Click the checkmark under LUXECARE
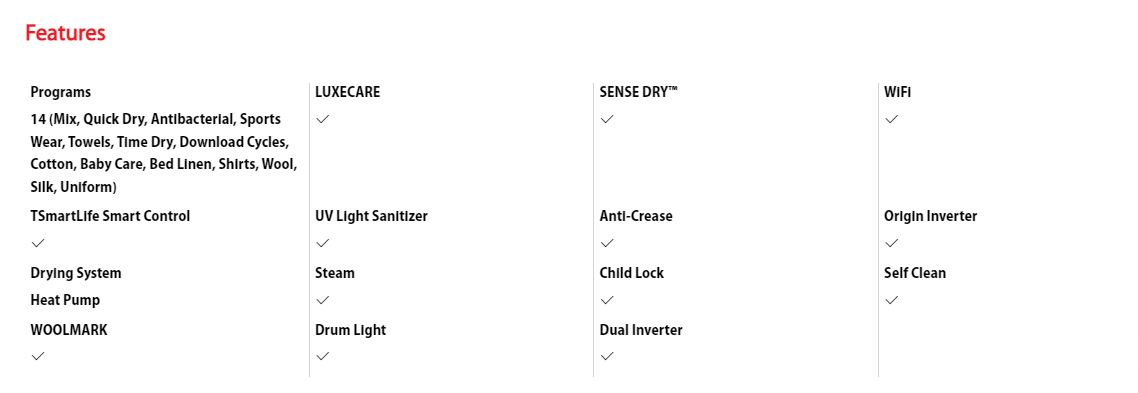The width and height of the screenshot is (1138, 393). [322, 119]
